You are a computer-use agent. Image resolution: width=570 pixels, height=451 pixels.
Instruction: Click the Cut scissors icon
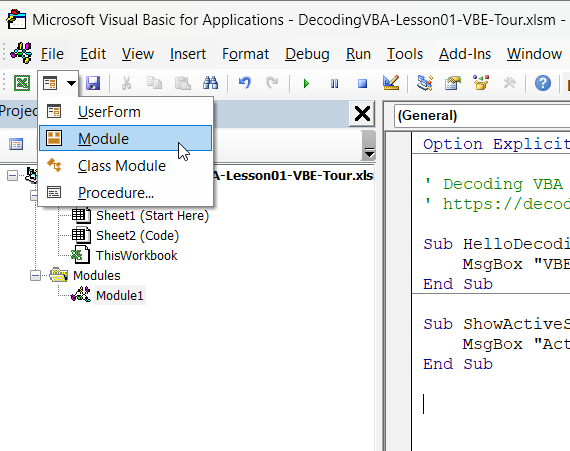point(126,83)
